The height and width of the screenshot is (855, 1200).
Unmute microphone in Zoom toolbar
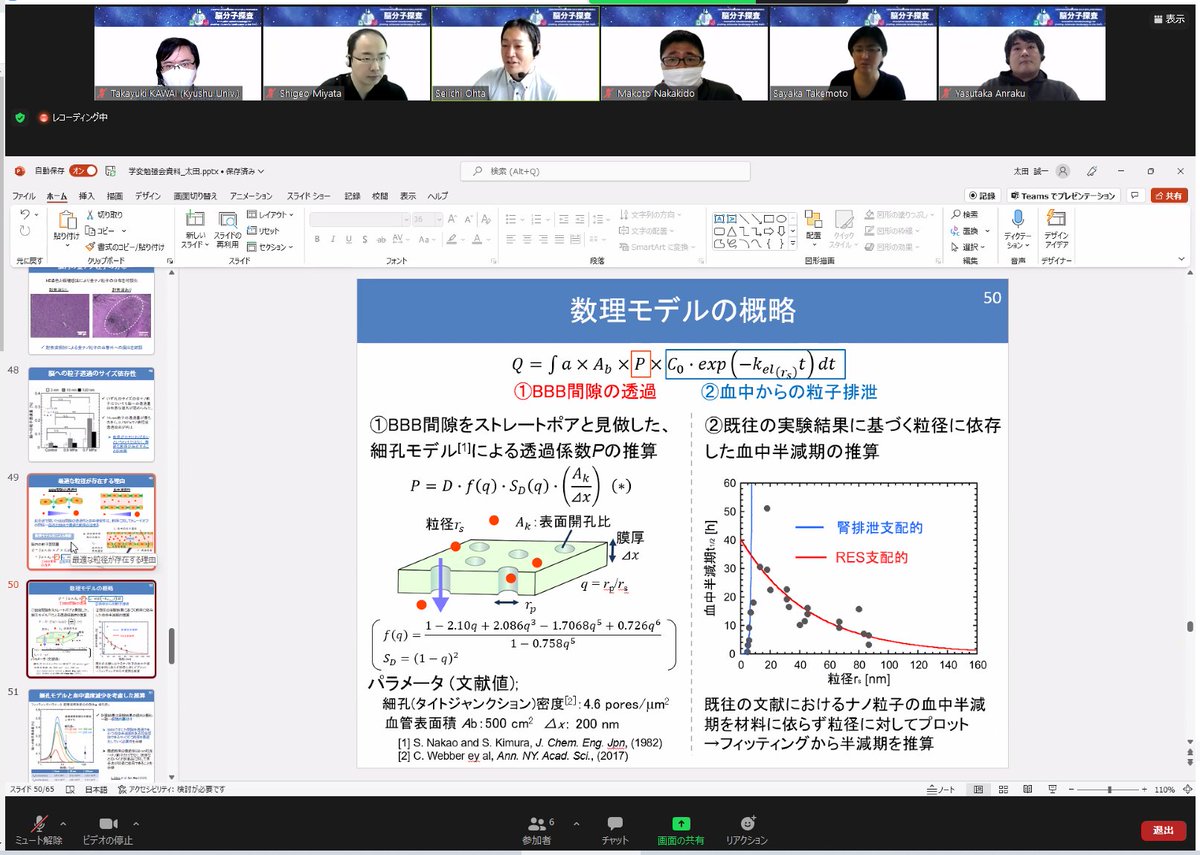point(40,829)
